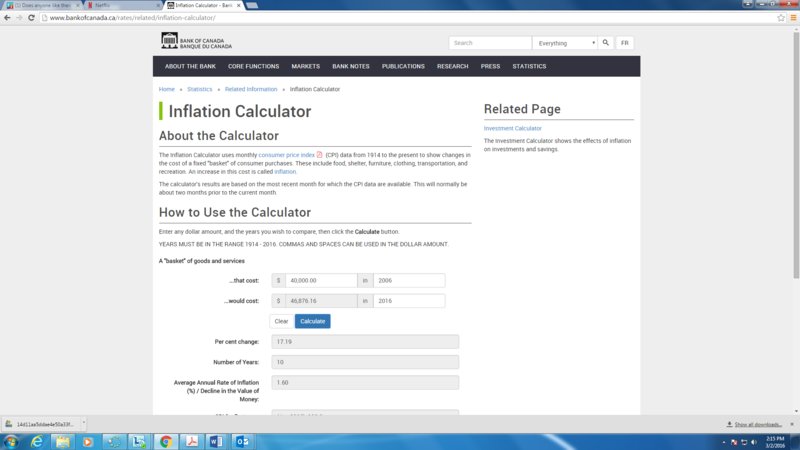Click the browser forward arrow
800x450 pixels.
click(x=19, y=17)
